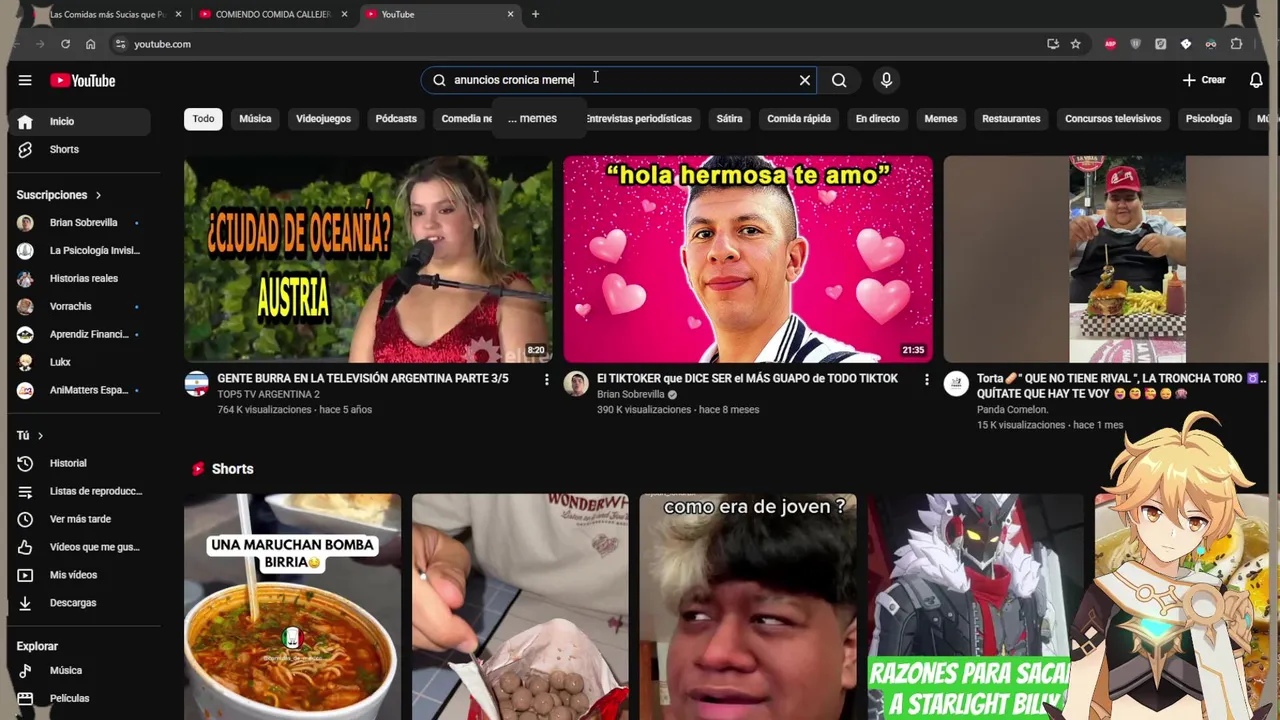The height and width of the screenshot is (720, 1280).
Task: Select the Música filter chip
Action: coord(255,119)
